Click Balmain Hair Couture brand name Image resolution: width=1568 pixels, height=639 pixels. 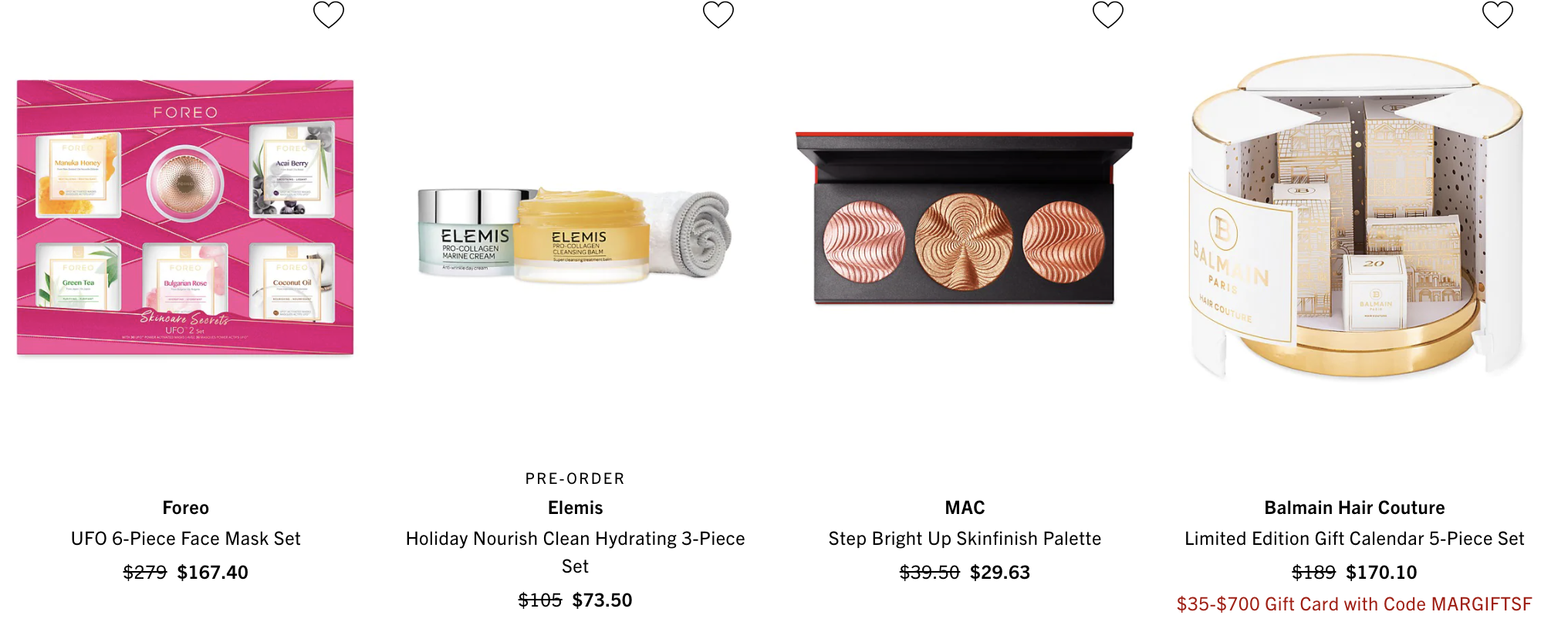1355,508
